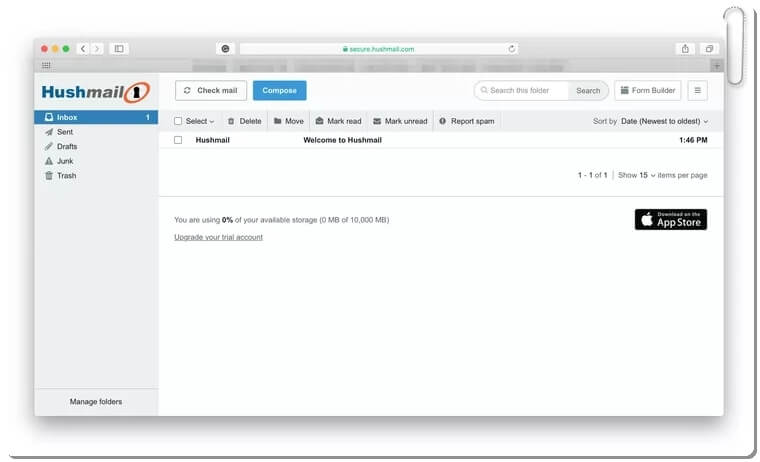Open the Junk folder
The image size is (760, 462).
(x=64, y=161)
